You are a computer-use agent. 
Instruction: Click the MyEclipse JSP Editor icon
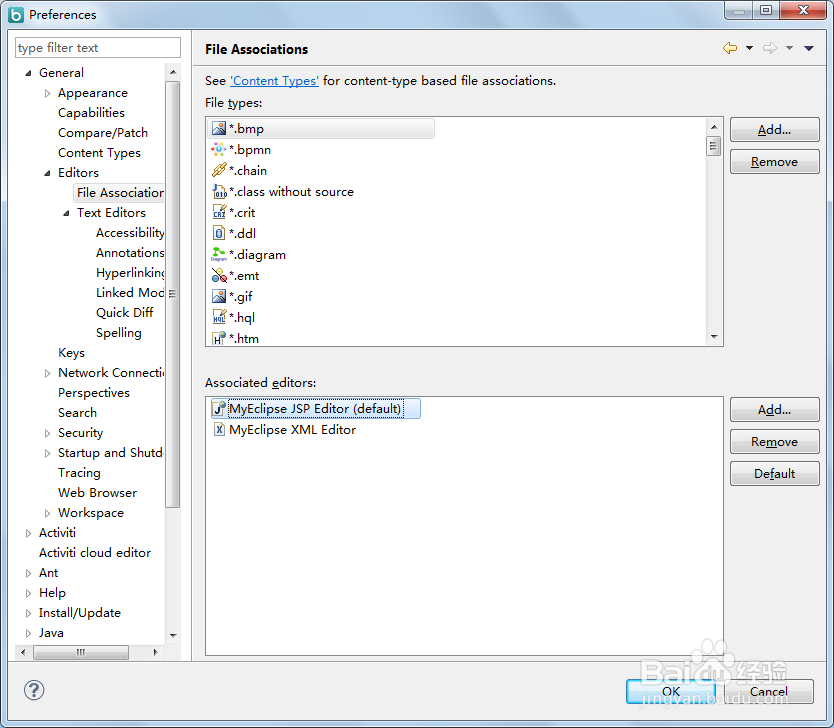(219, 408)
